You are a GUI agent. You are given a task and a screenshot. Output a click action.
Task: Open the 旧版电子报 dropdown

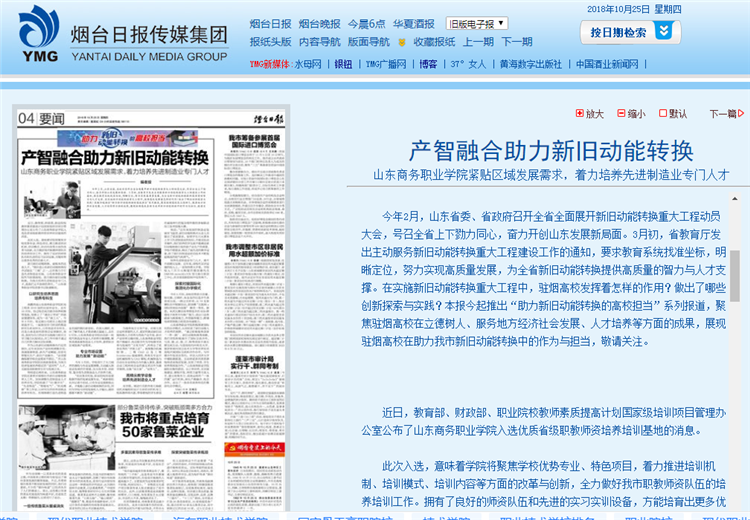tap(476, 23)
